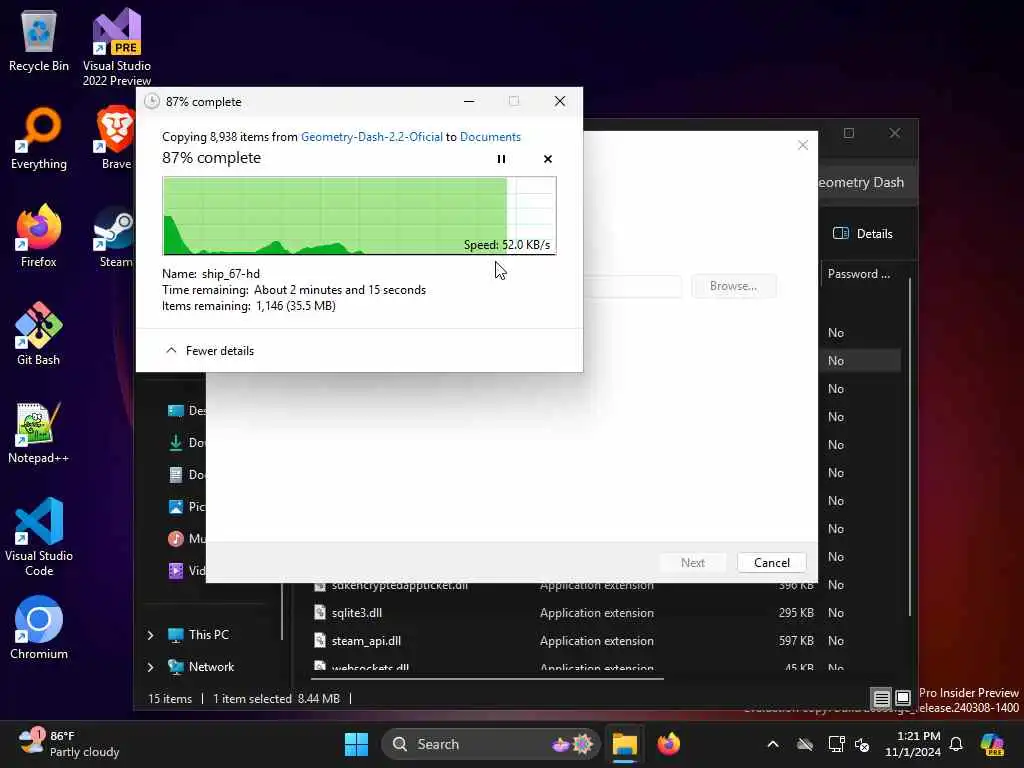The width and height of the screenshot is (1024, 768).
Task: Show hidden icons in the system tray
Action: pyautogui.click(x=773, y=744)
